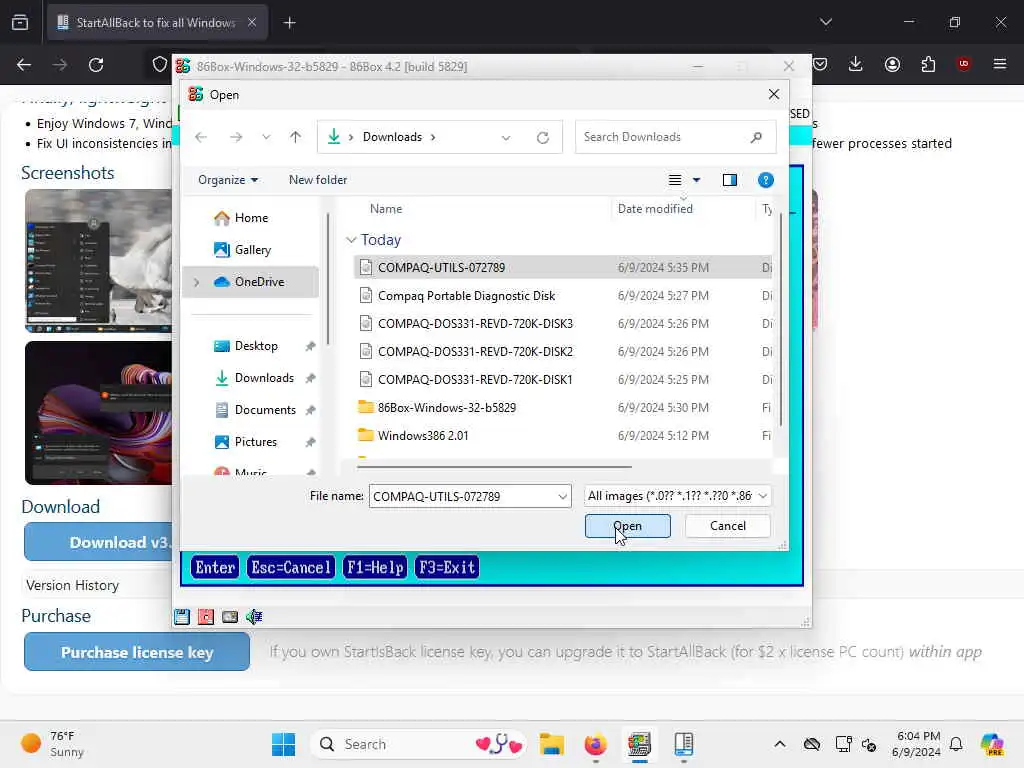Click the 86Box red cartridge status icon

(x=206, y=616)
